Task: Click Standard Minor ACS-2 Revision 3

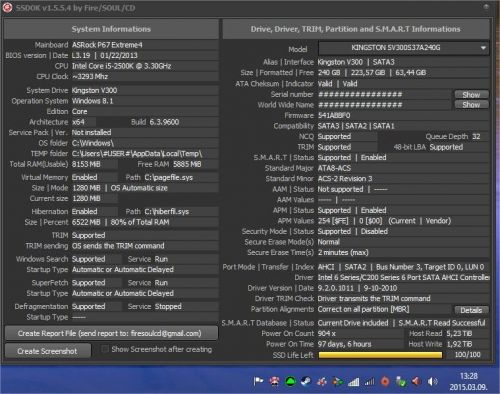Action: [x=345, y=179]
